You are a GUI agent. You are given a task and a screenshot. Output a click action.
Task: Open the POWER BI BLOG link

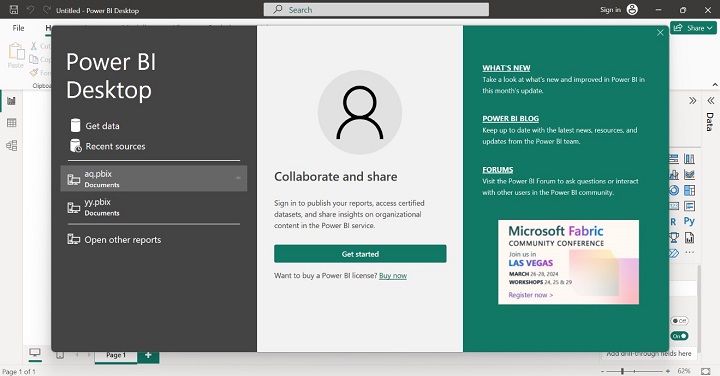tap(510, 118)
